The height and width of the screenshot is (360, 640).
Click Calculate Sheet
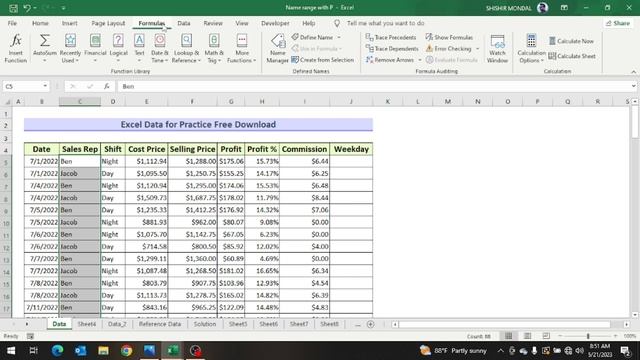click(x=572, y=56)
